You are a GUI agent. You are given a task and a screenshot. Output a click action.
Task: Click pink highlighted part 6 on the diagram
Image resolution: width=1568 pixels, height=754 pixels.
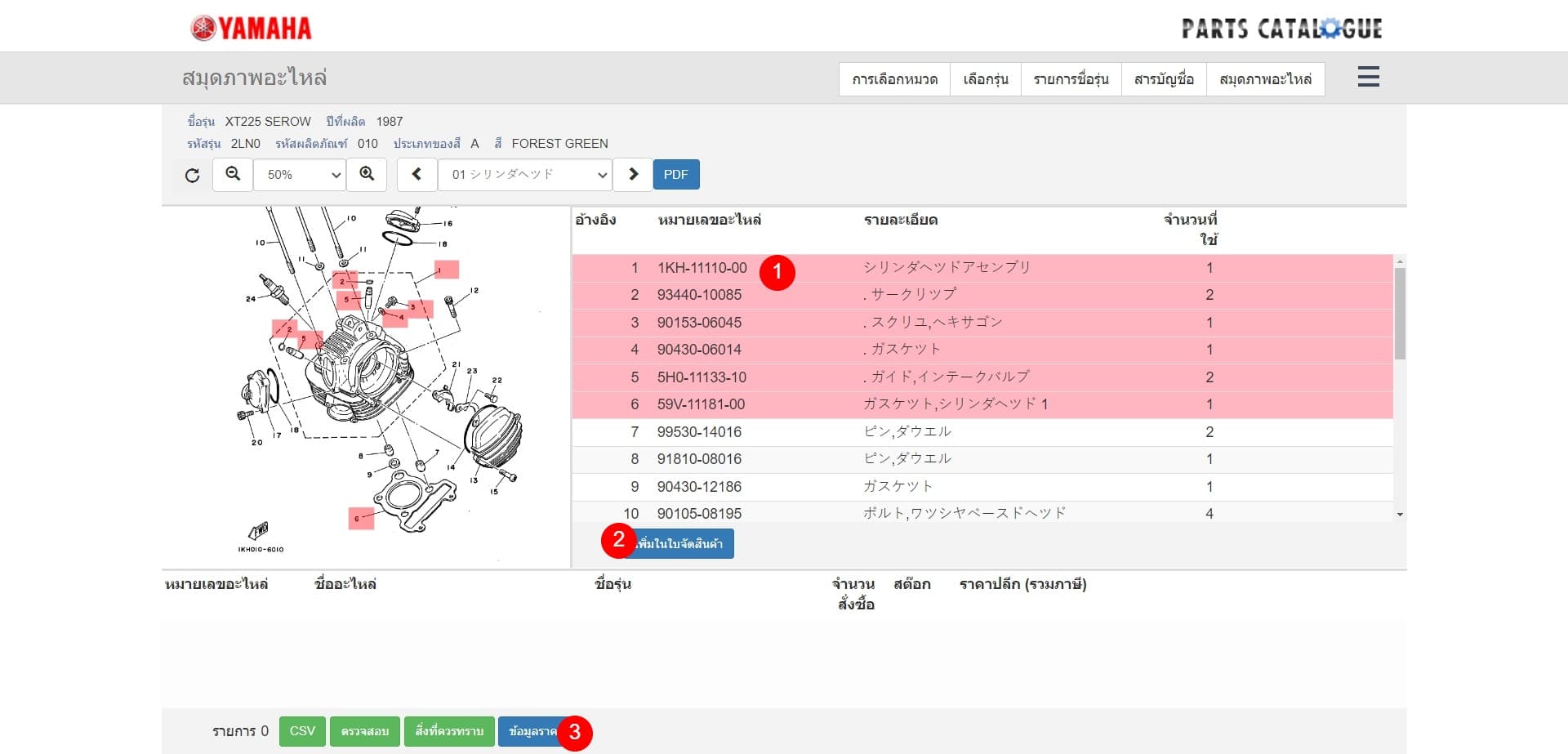(360, 518)
